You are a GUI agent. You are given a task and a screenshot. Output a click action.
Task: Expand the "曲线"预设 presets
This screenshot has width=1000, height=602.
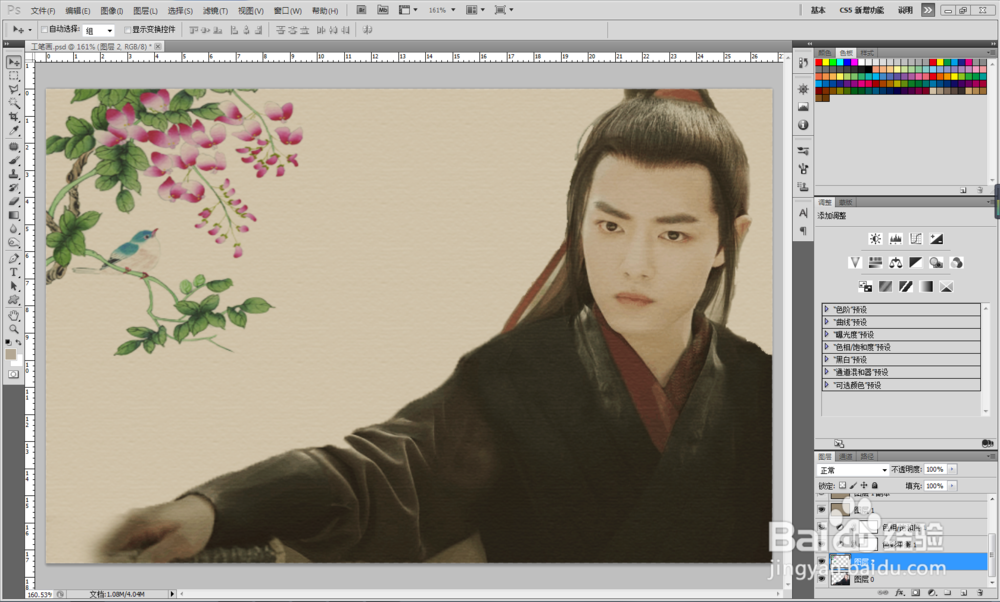827,321
